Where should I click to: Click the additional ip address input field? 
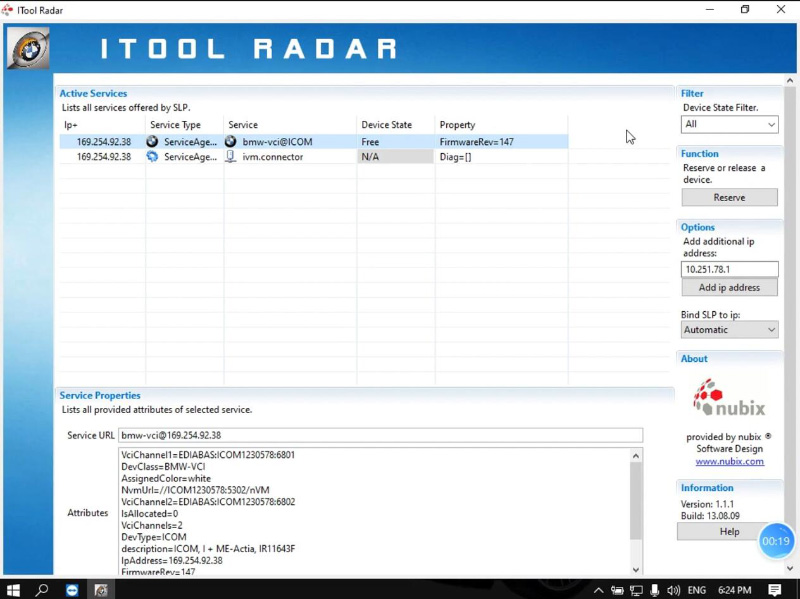pos(729,269)
